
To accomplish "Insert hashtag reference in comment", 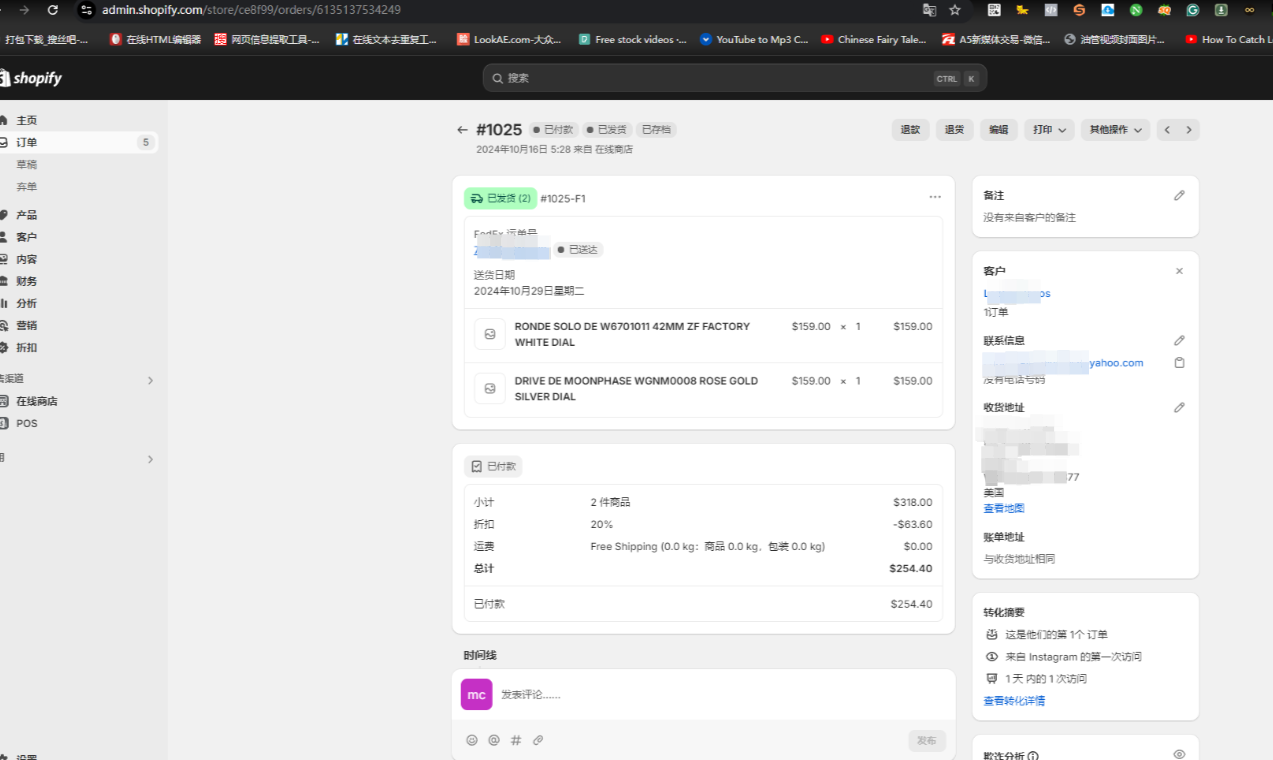I will tap(516, 740).
